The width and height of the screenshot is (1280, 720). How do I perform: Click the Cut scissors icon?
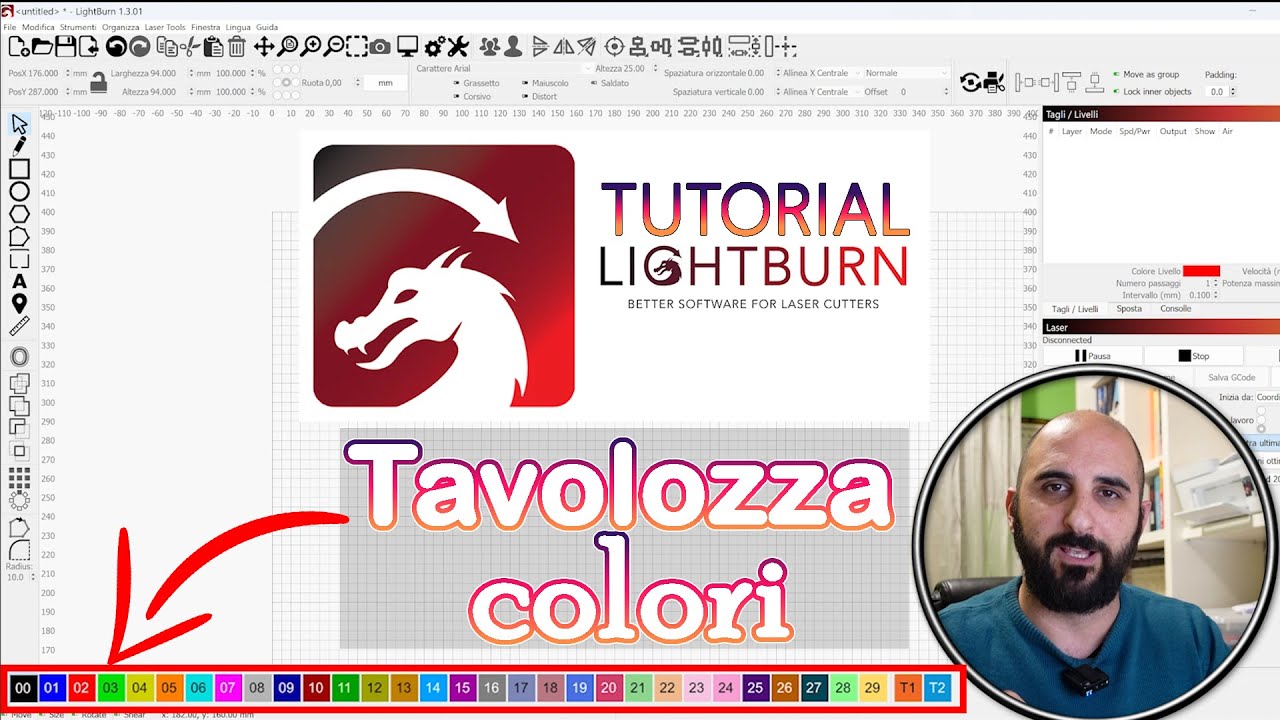(190, 46)
